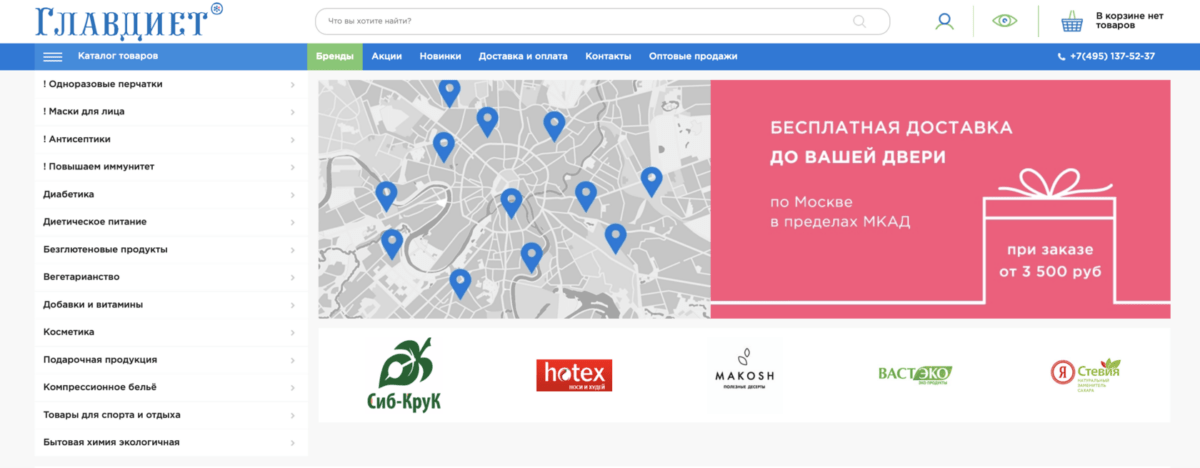Select Бытовая химия экологичная category
1200x468 pixels.
(170, 442)
